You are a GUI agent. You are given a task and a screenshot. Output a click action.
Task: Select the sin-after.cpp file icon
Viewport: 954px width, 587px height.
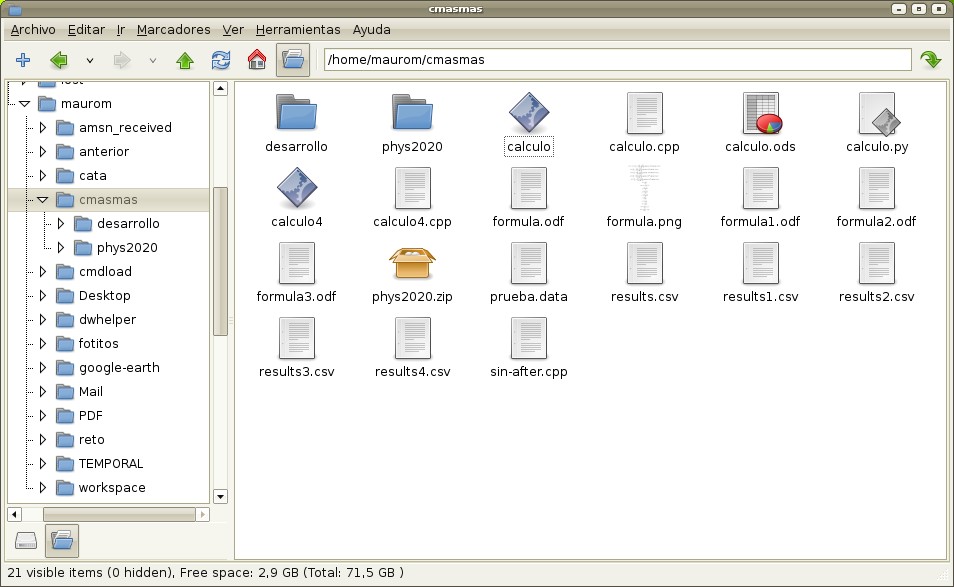(529, 338)
